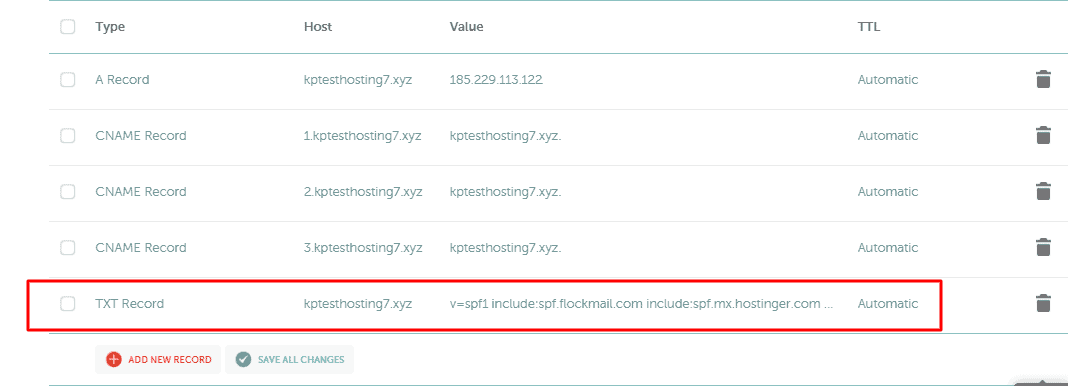
Task: Edit the v=spf1 TXT record value
Action: (641, 304)
